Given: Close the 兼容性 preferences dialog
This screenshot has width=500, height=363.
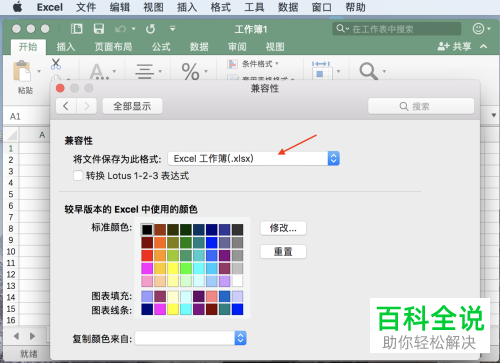Looking at the screenshot, I should [60, 88].
